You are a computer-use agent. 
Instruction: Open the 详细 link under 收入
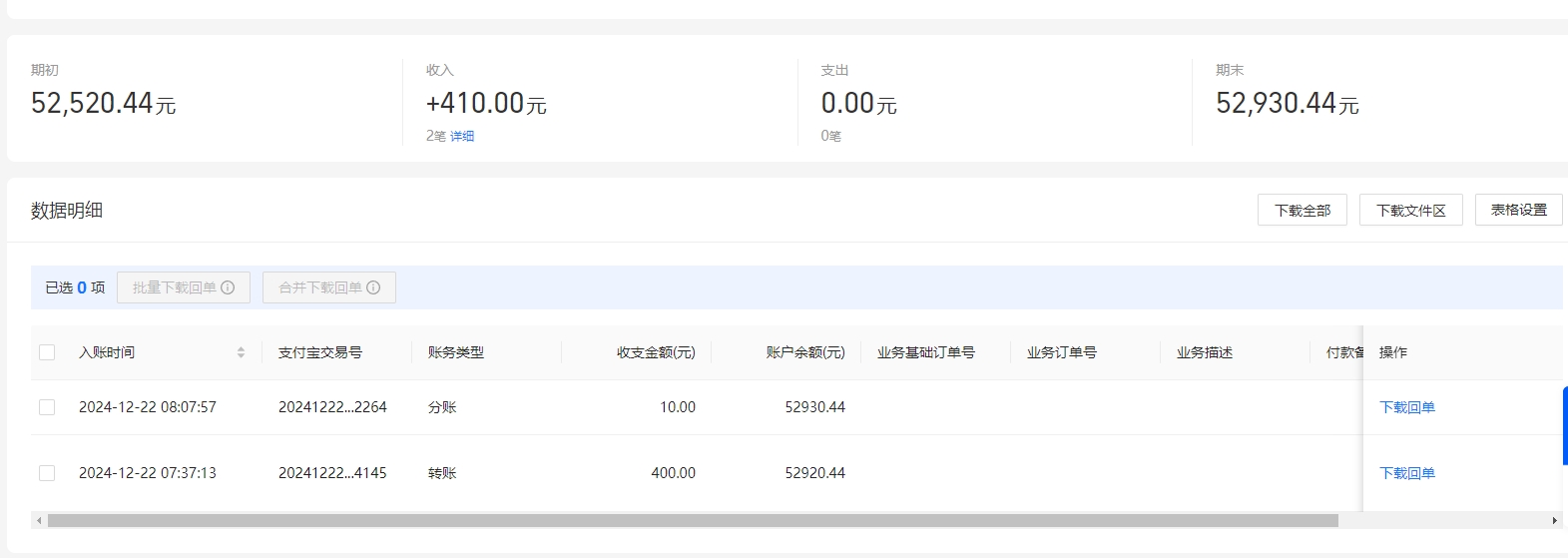pyautogui.click(x=462, y=136)
